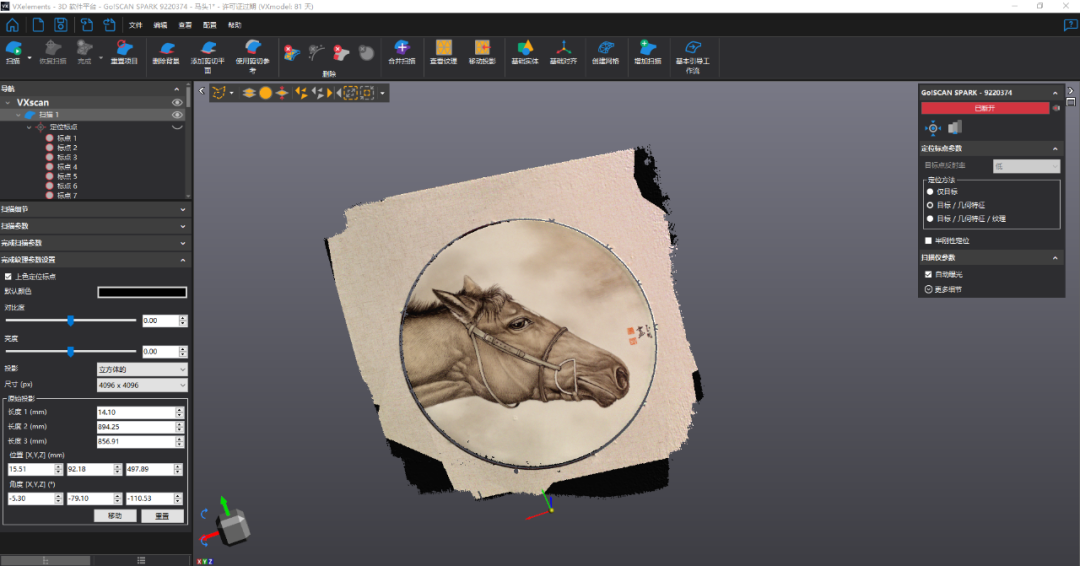Open the 配置 menu
Image resolution: width=1080 pixels, height=566 pixels.
coord(210,25)
